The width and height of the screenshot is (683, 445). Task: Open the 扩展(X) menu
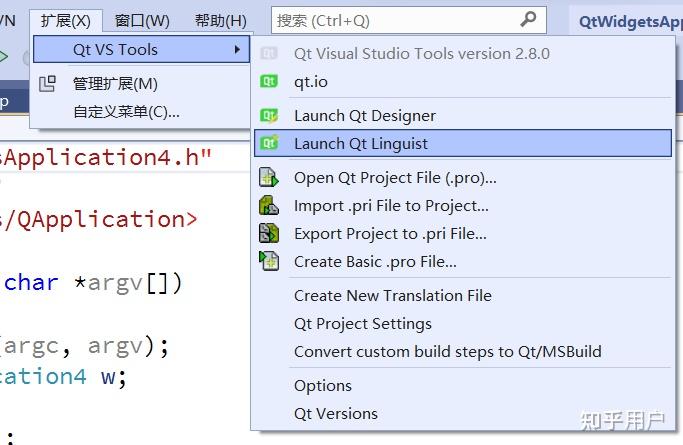tap(66, 20)
